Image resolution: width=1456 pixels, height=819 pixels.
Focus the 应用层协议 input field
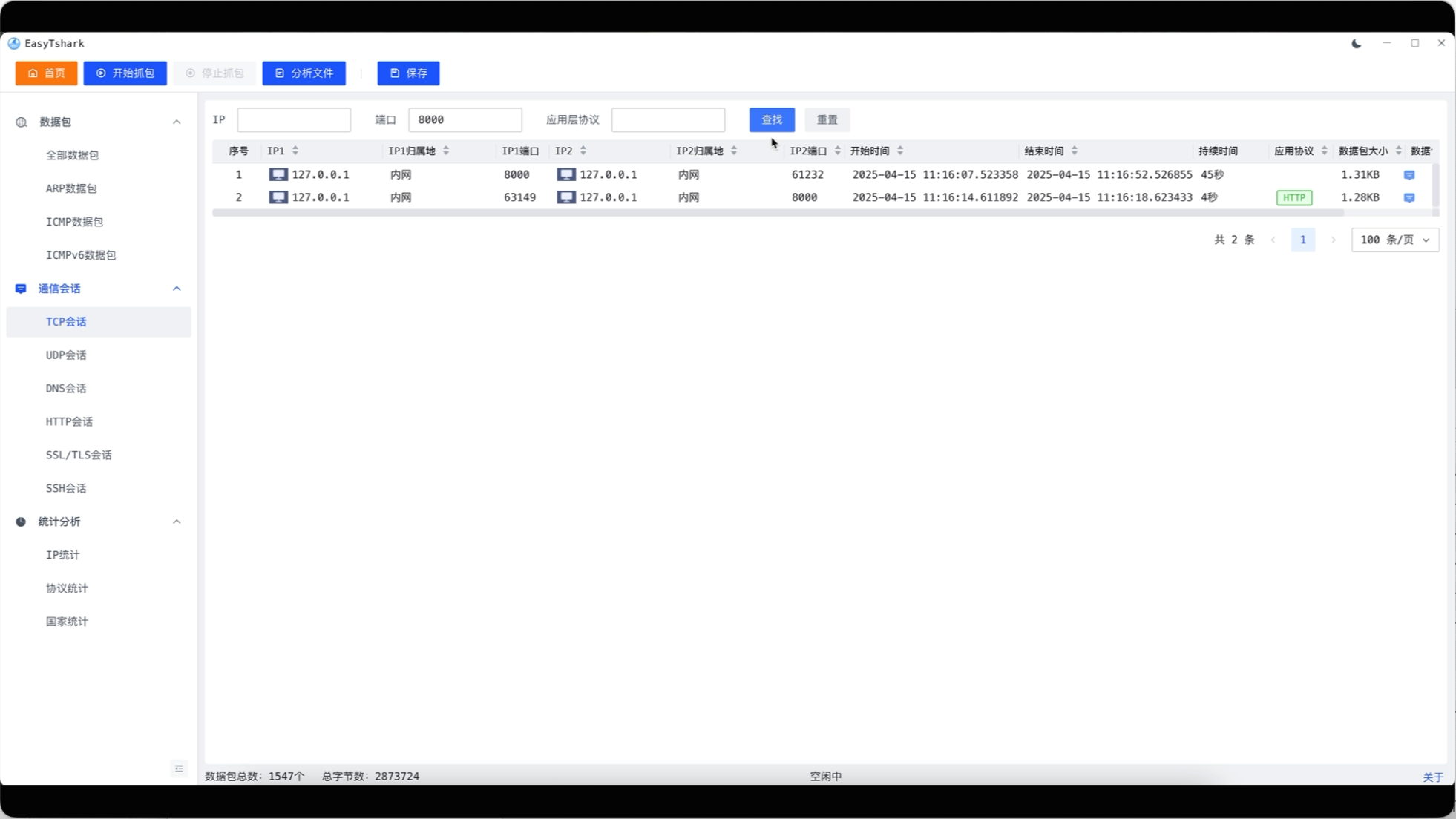(x=667, y=119)
